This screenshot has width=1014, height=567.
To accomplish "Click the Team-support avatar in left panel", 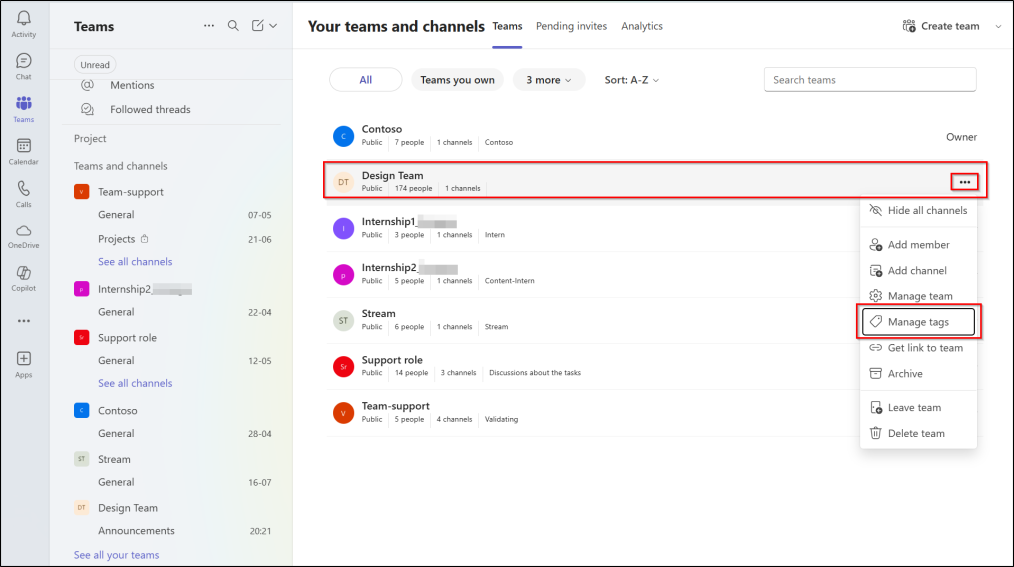I will (81, 192).
